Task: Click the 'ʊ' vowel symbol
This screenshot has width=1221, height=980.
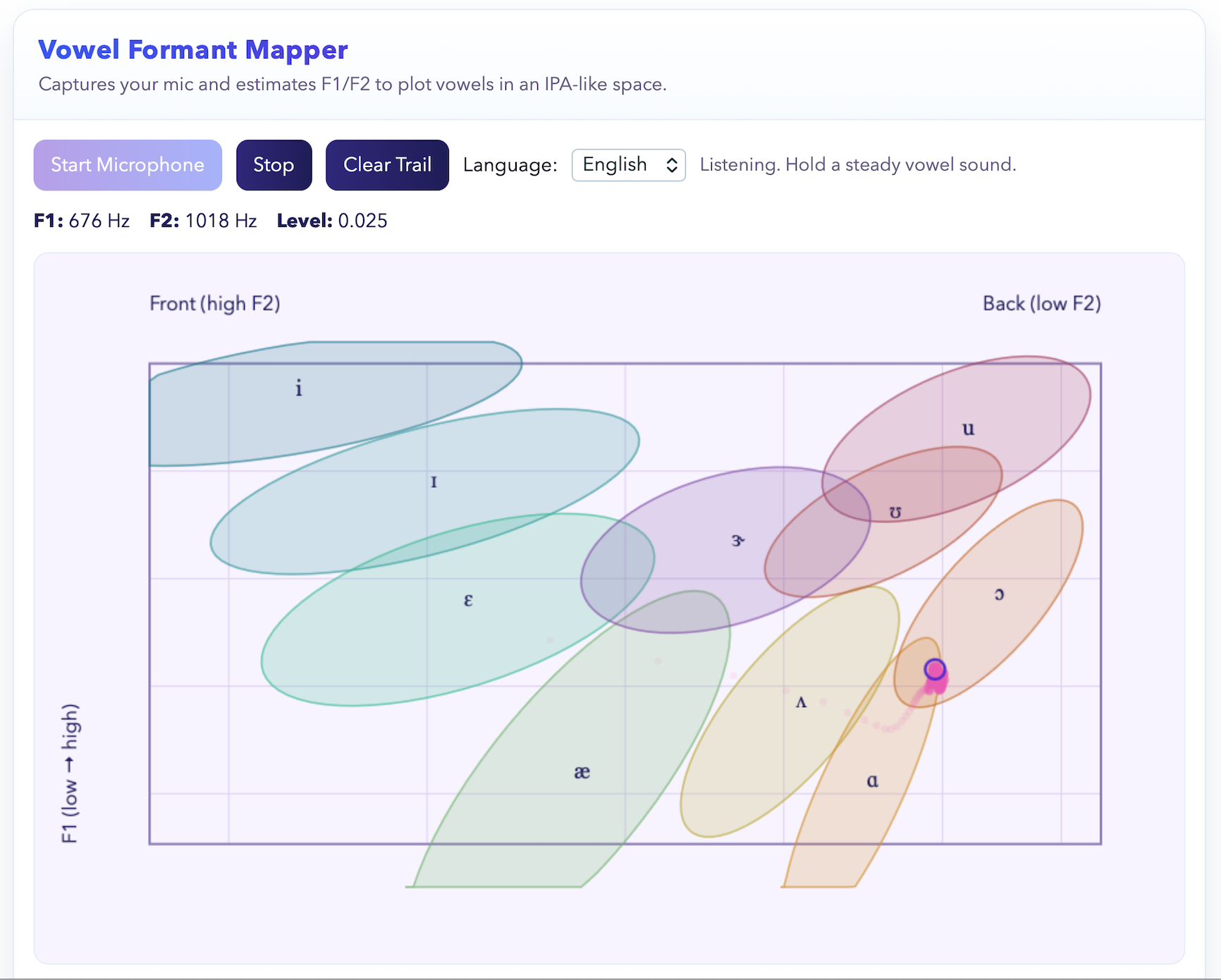Action: point(895,513)
